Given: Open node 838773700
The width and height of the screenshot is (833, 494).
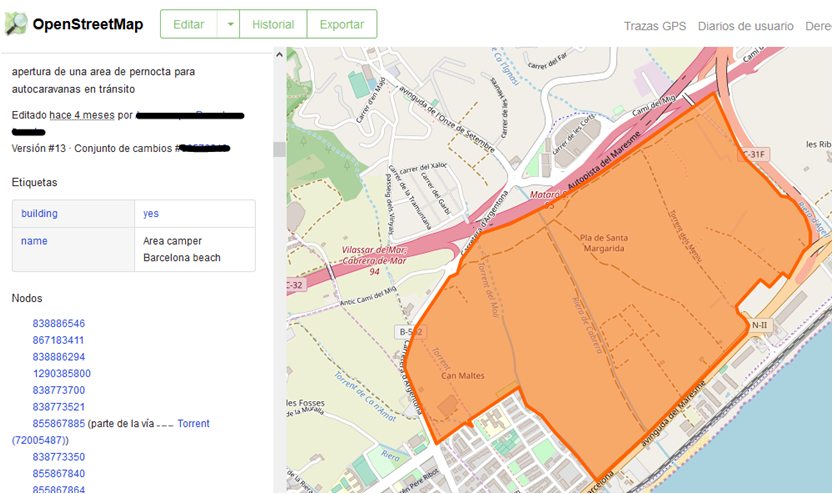Looking at the screenshot, I should coord(58,390).
